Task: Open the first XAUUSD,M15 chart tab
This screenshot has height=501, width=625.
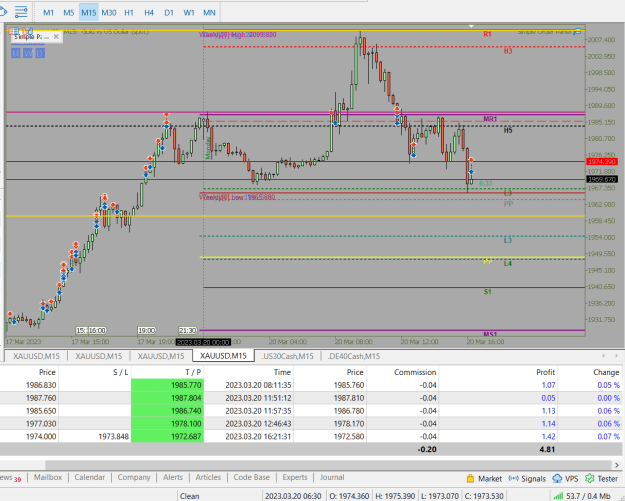Action: click(x=36, y=356)
